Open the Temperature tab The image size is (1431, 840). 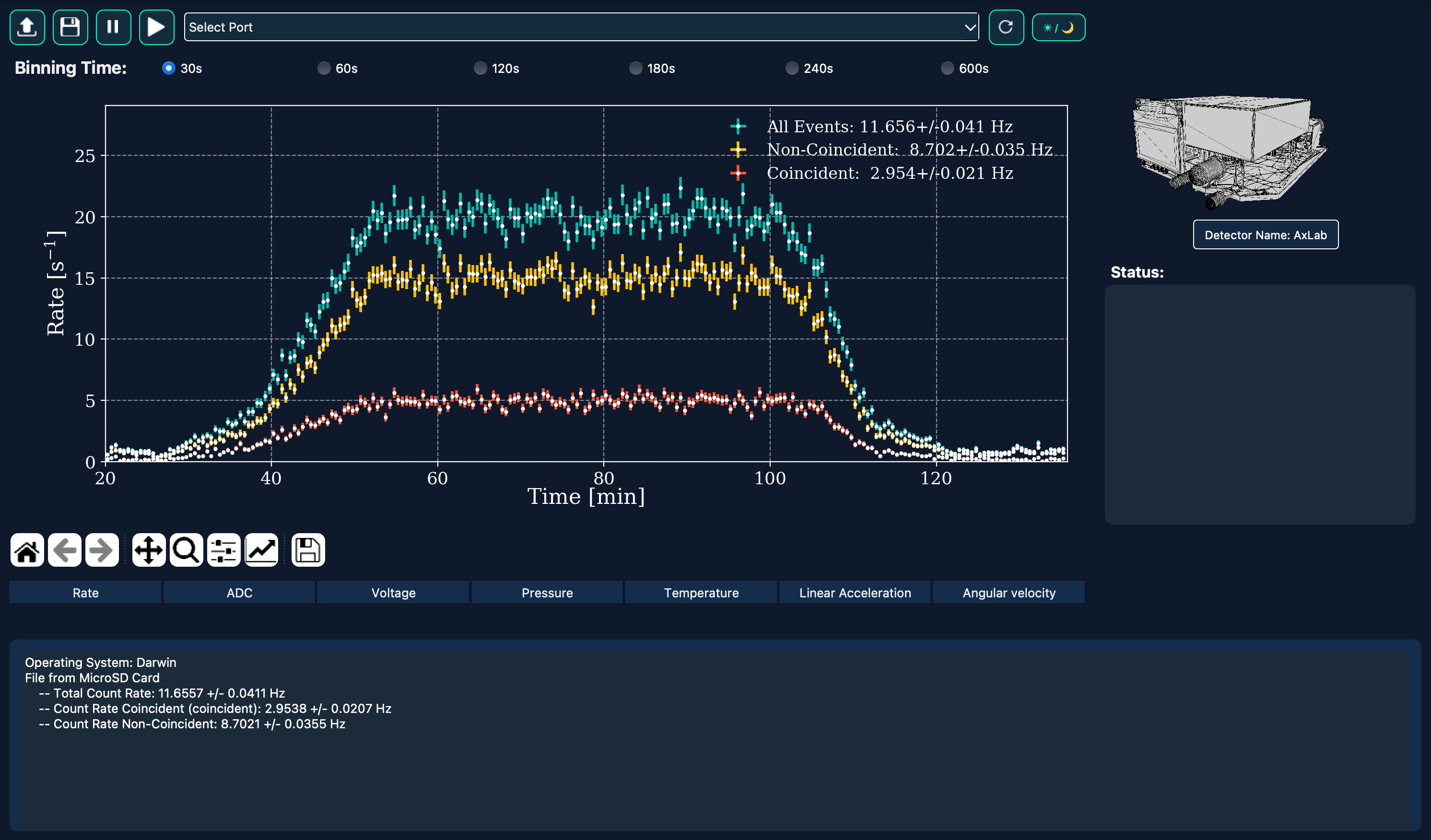point(701,593)
